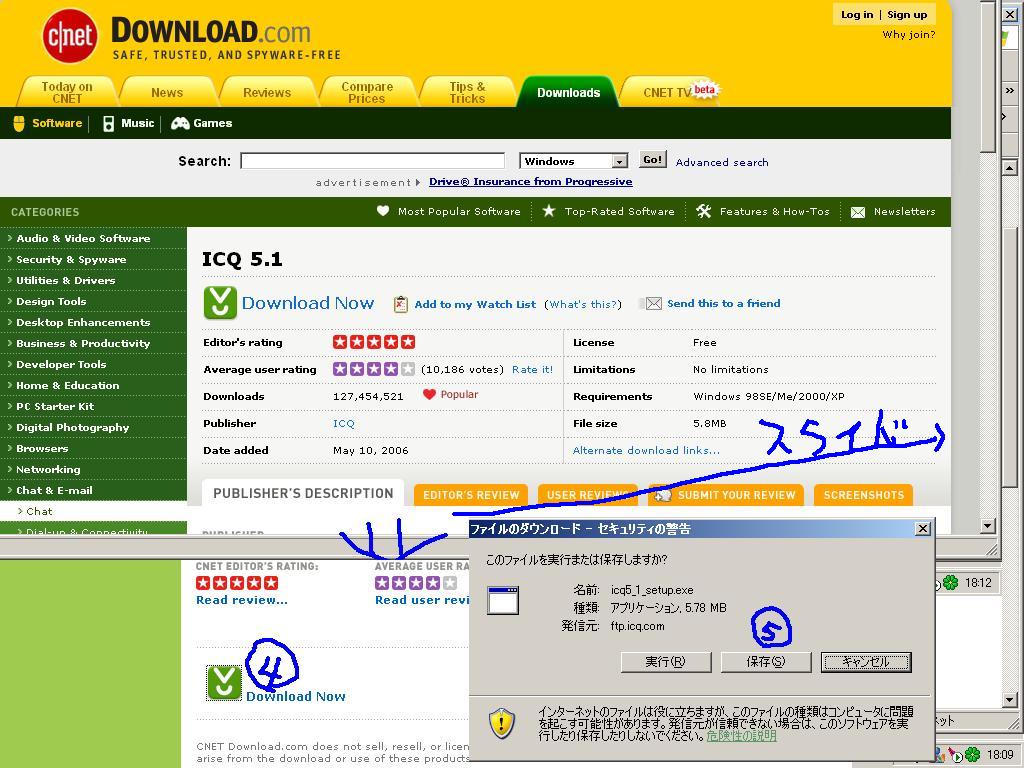Open the Advanced search link

[x=722, y=163]
